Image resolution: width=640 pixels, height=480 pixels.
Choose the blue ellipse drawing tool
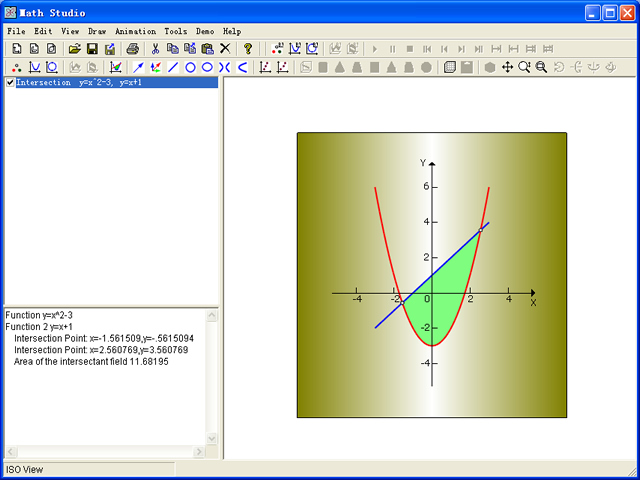[x=207, y=67]
